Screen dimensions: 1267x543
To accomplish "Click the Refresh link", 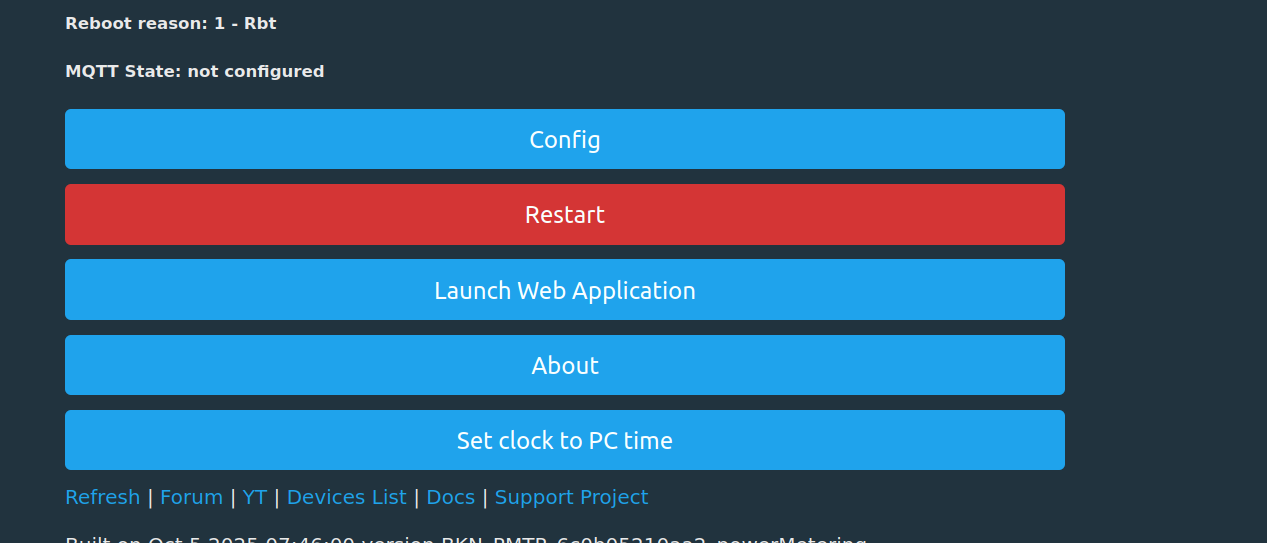I will 102,497.
